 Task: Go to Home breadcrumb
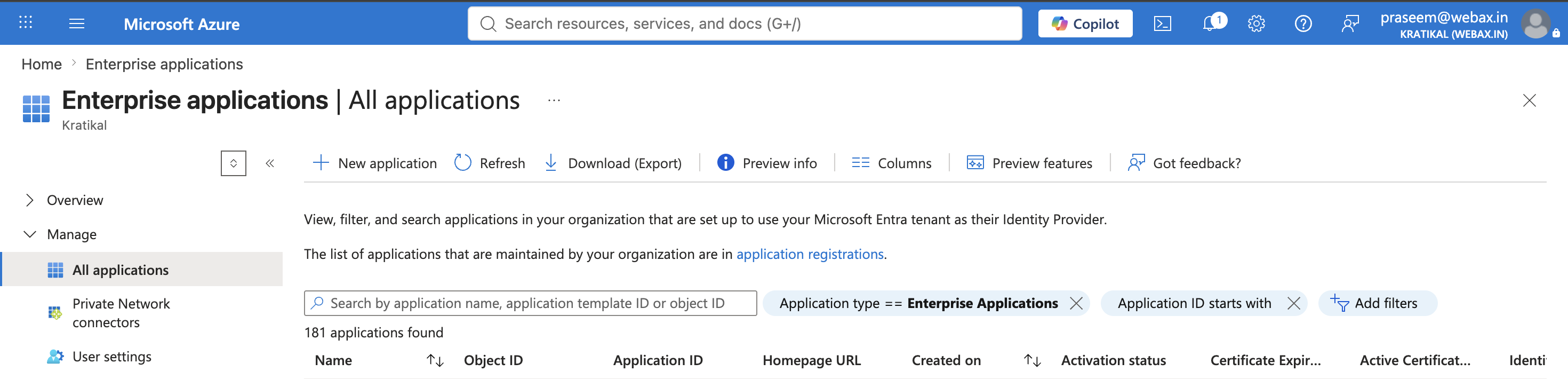click(42, 64)
